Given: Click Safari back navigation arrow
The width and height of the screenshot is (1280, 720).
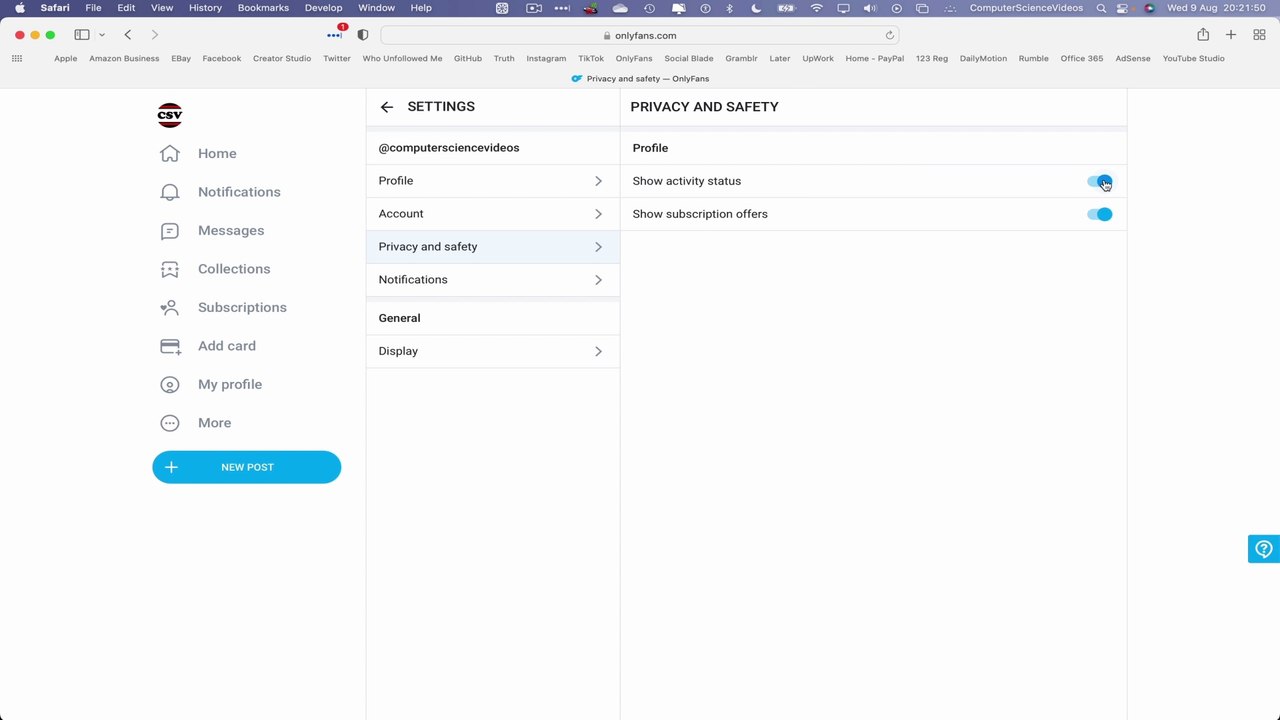Looking at the screenshot, I should [x=128, y=35].
